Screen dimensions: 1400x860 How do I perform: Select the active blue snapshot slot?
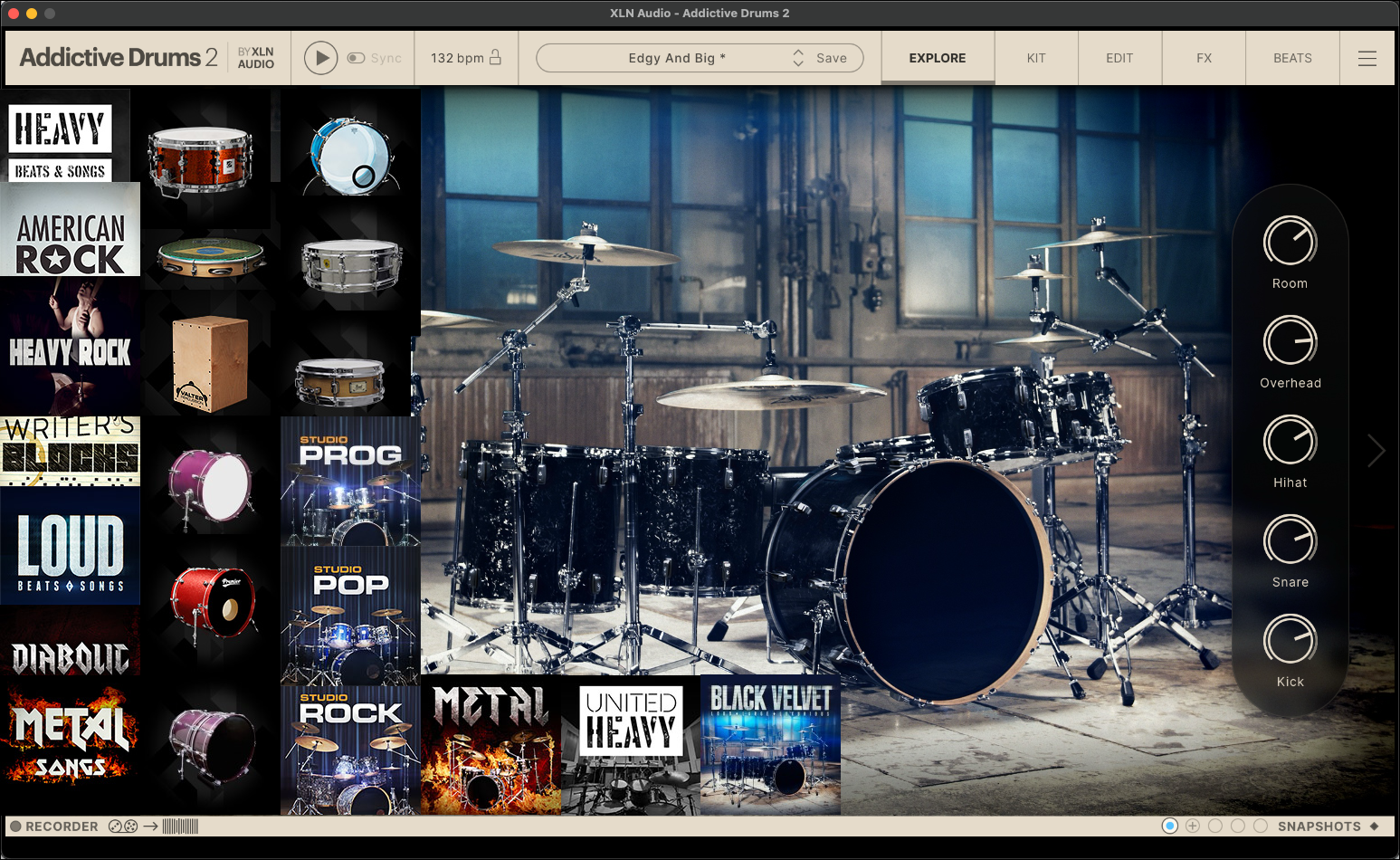(x=1170, y=826)
